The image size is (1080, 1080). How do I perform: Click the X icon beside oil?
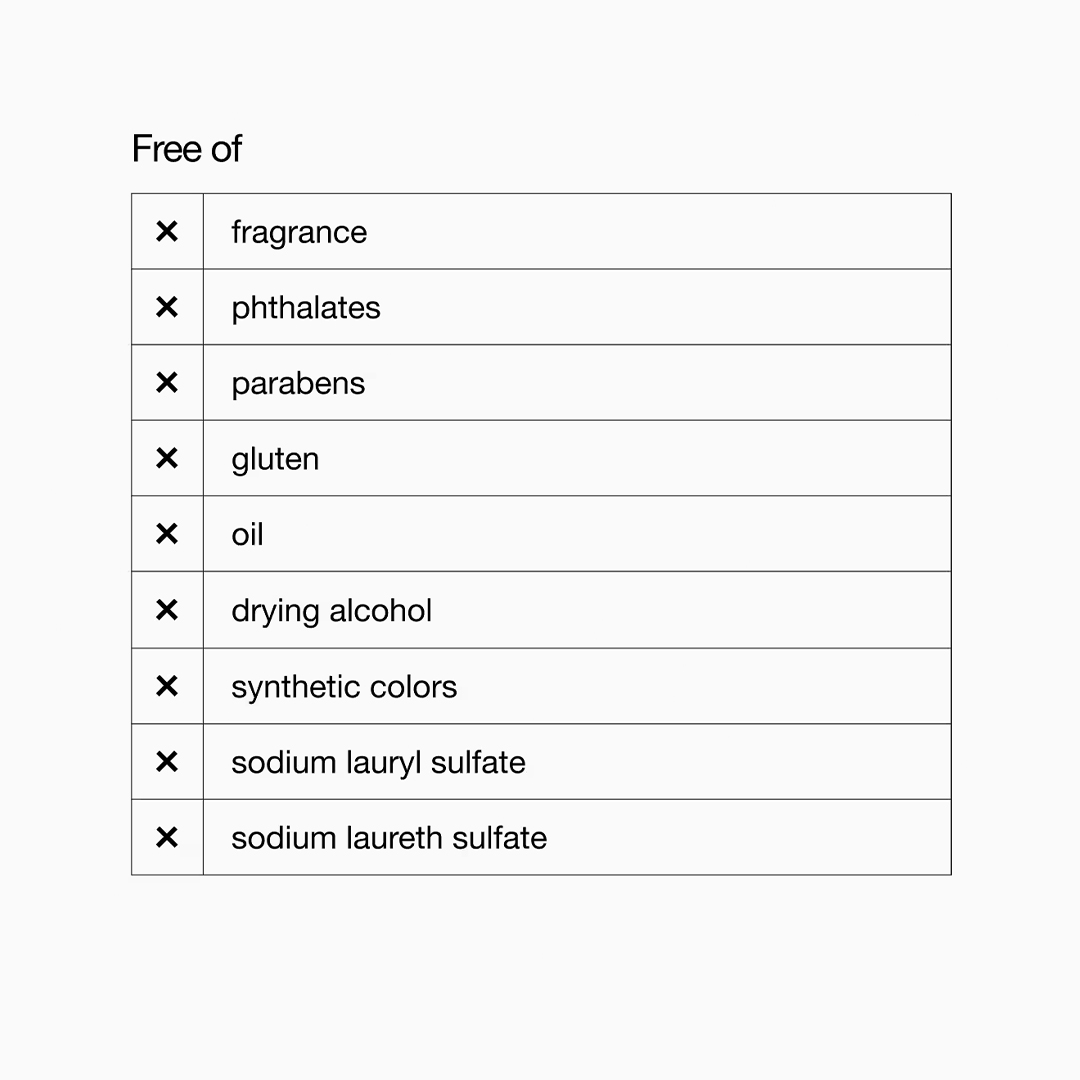(x=167, y=534)
